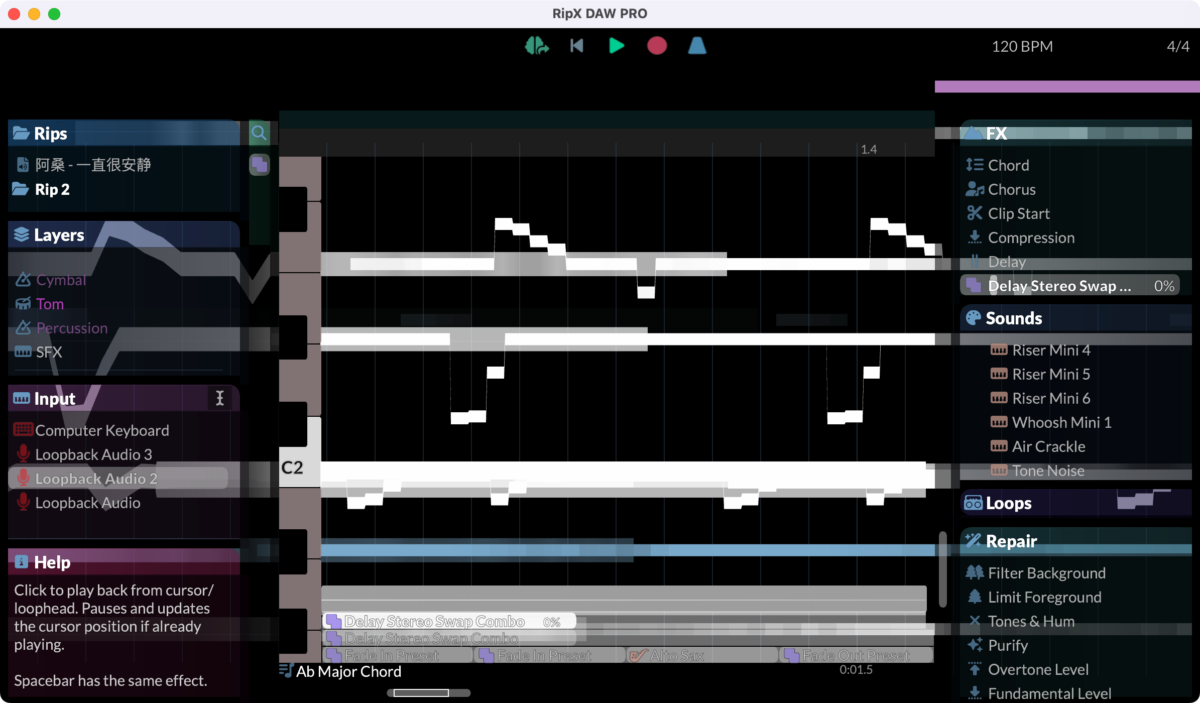Collapse the Layers panel header
The height and width of the screenshot is (703, 1200).
(x=124, y=235)
